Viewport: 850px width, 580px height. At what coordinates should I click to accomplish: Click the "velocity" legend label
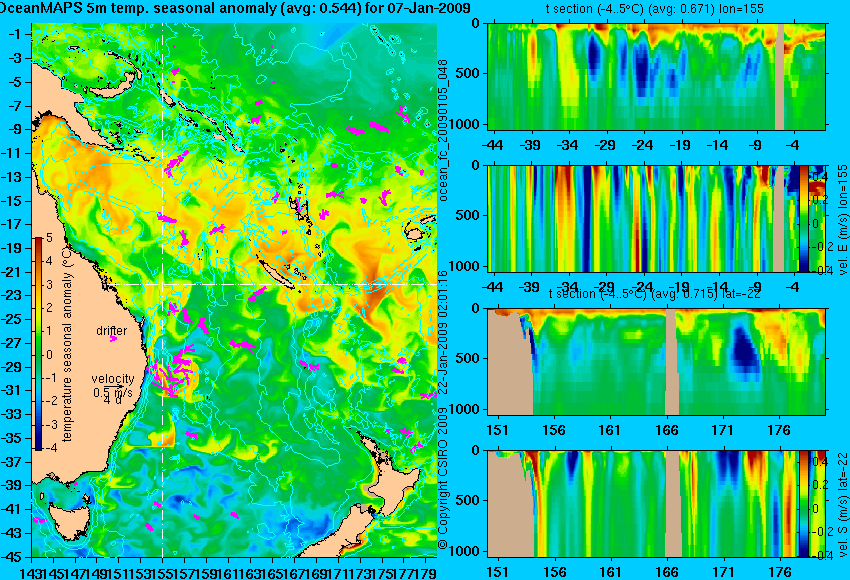pyautogui.click(x=113, y=379)
